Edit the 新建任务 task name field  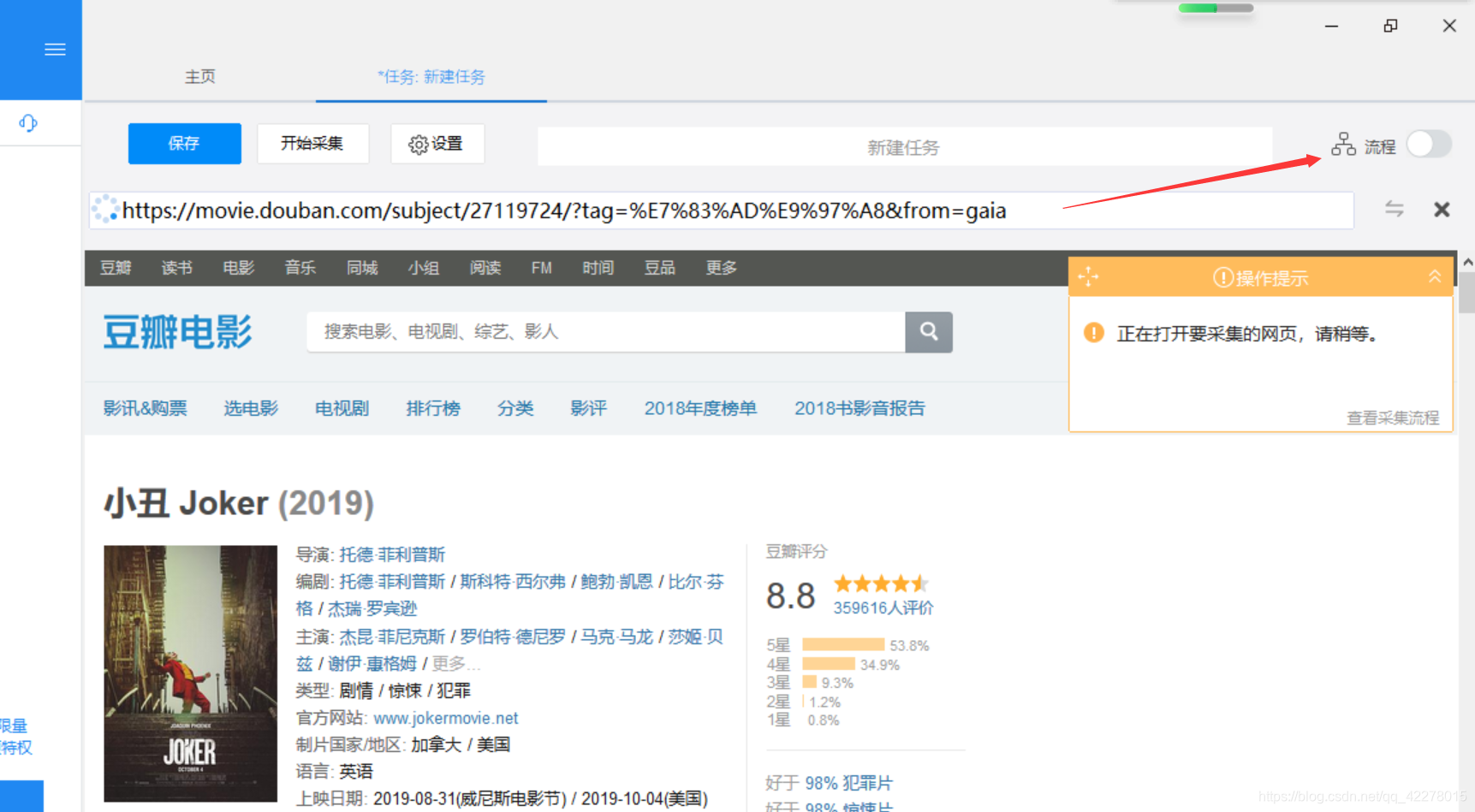point(905,147)
